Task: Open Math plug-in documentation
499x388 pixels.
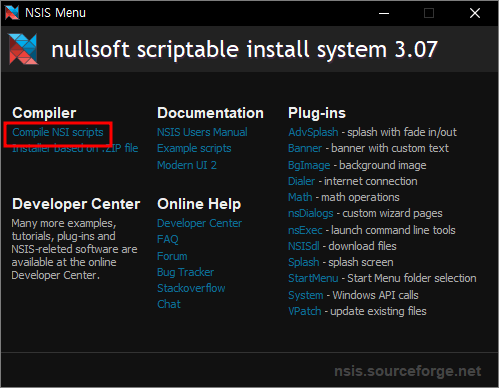Action: click(300, 197)
